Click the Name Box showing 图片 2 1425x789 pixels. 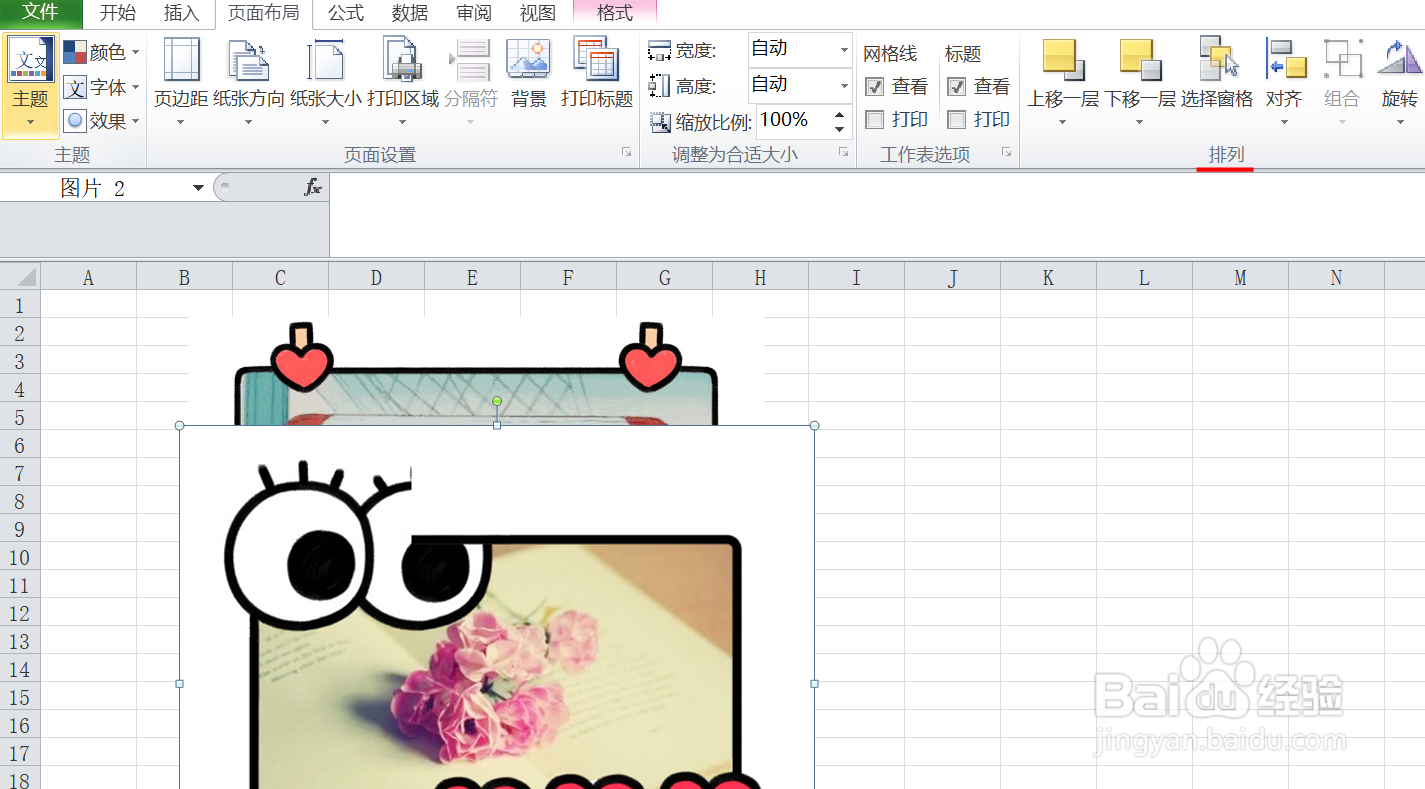tap(95, 188)
